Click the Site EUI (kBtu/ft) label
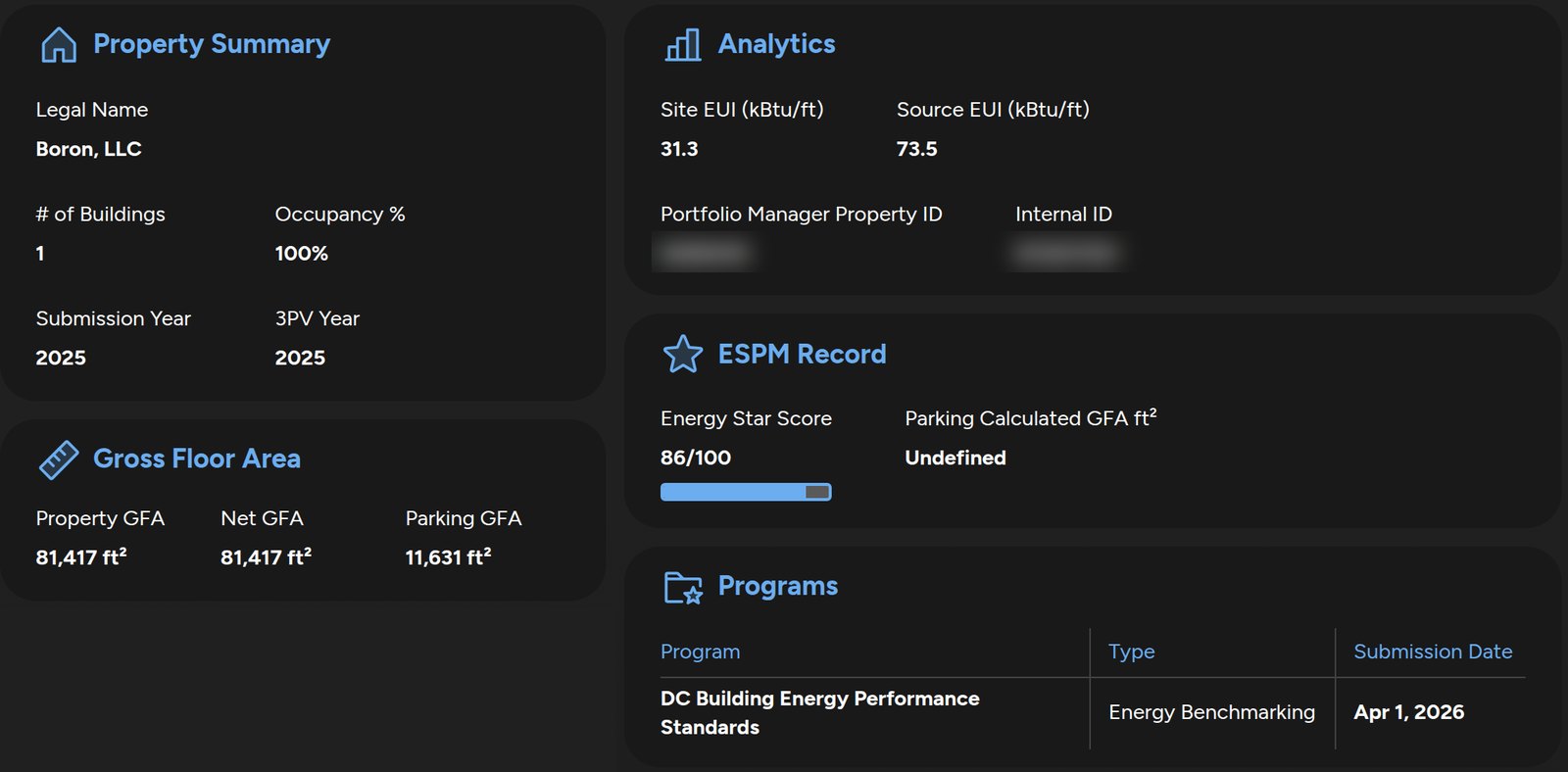The width and height of the screenshot is (1568, 772). [x=742, y=110]
